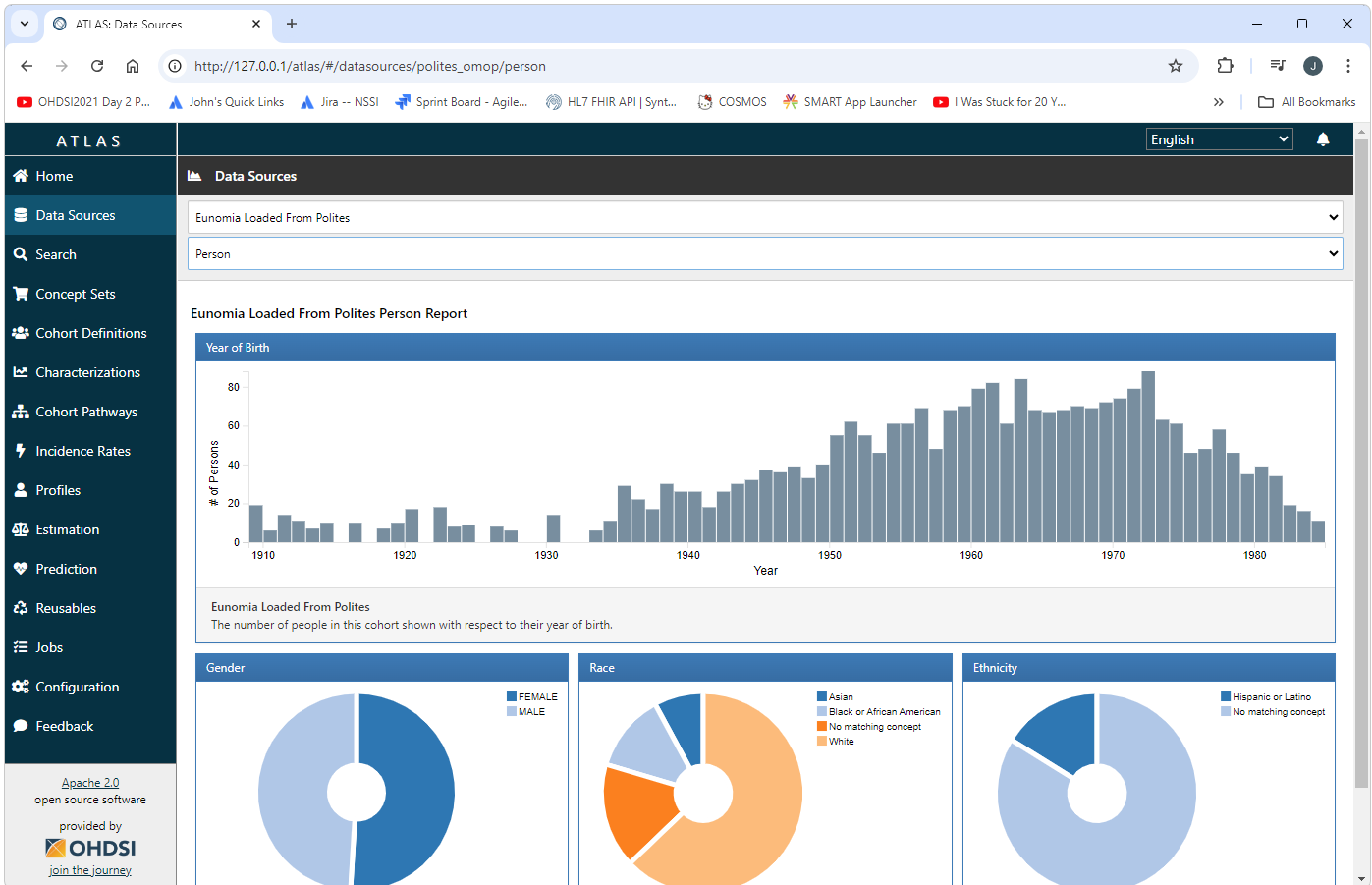Image resolution: width=1372 pixels, height=885 pixels.
Task: Open Chrome three-dot menu
Action: (x=1348, y=66)
